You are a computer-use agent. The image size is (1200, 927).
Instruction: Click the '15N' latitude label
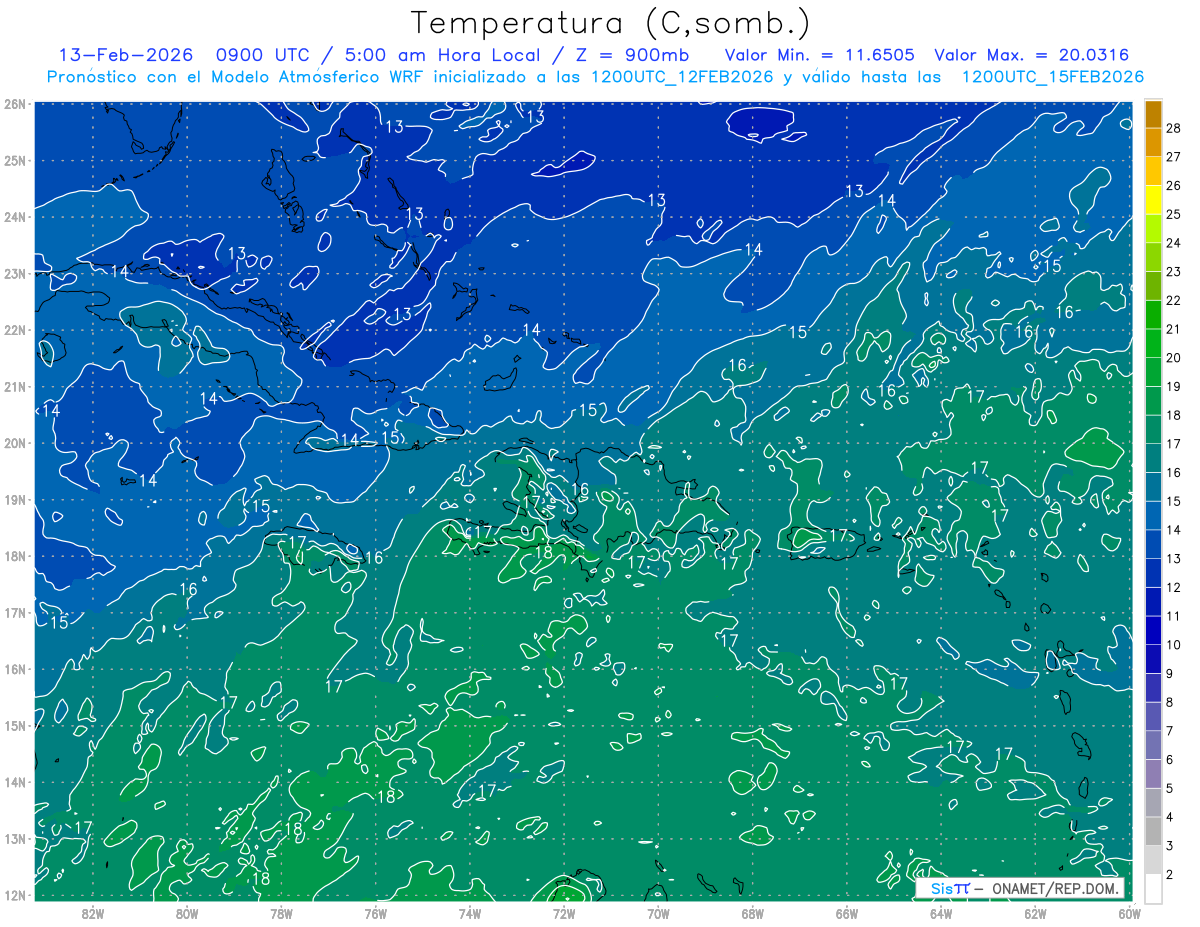coord(14,725)
